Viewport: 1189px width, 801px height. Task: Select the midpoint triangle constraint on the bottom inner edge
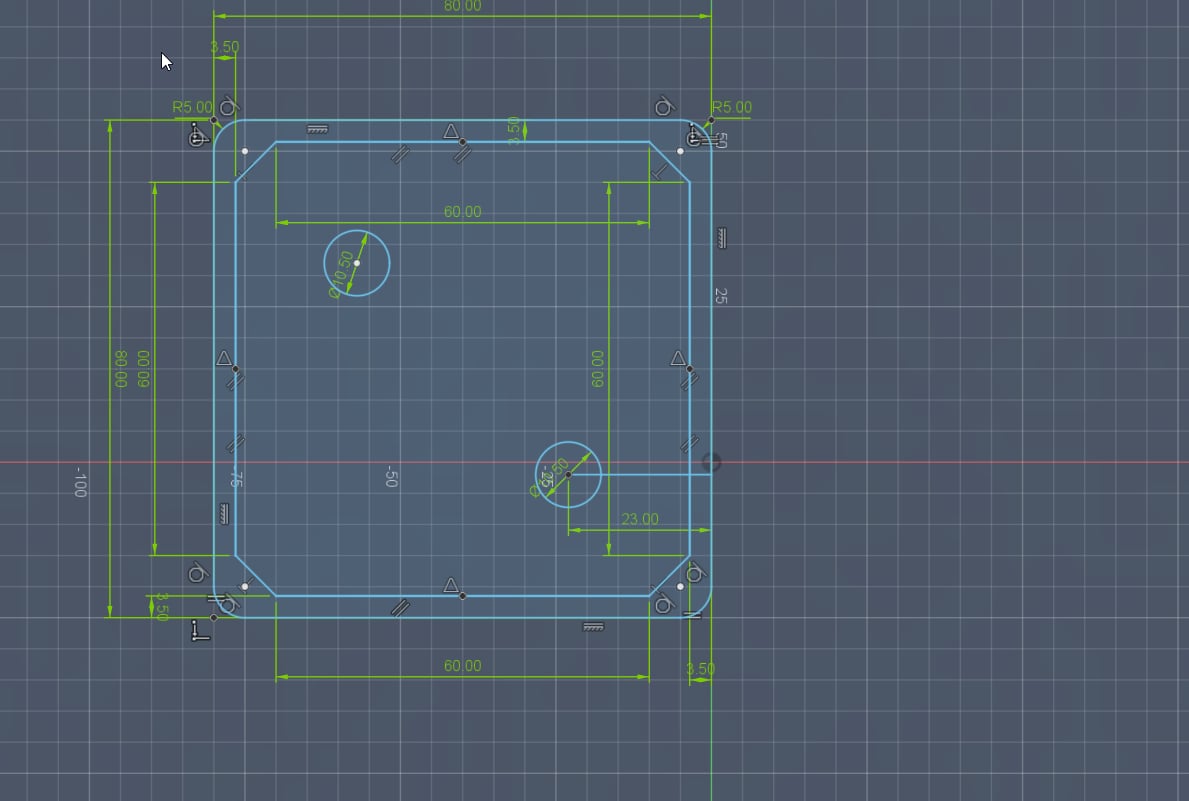pos(450,586)
